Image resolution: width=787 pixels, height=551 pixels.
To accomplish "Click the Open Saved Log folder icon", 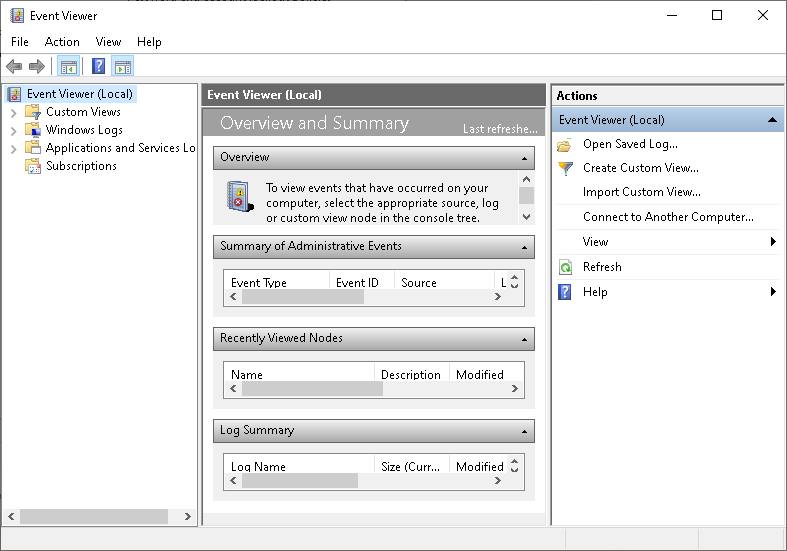I will pyautogui.click(x=565, y=145).
